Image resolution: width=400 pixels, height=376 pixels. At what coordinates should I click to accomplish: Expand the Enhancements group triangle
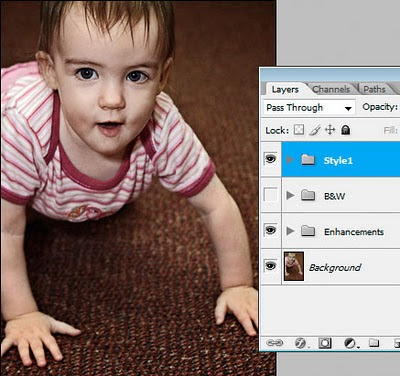click(290, 231)
